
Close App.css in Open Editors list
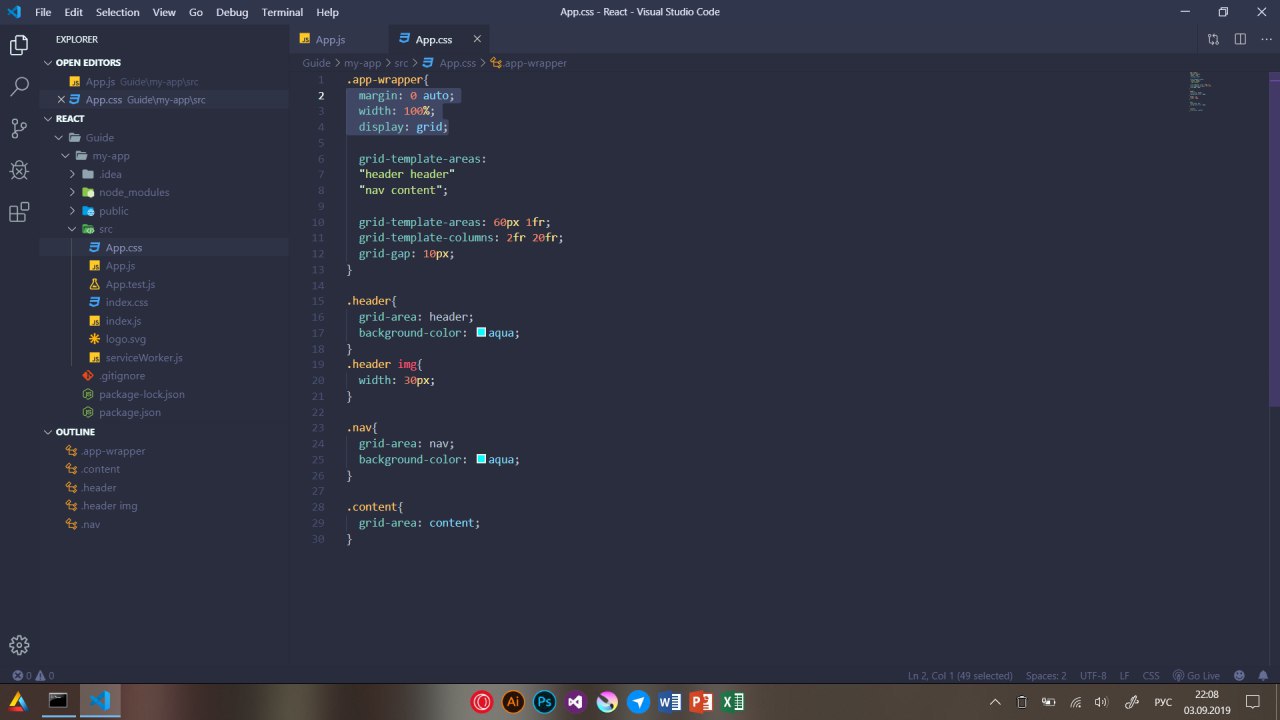coord(62,100)
